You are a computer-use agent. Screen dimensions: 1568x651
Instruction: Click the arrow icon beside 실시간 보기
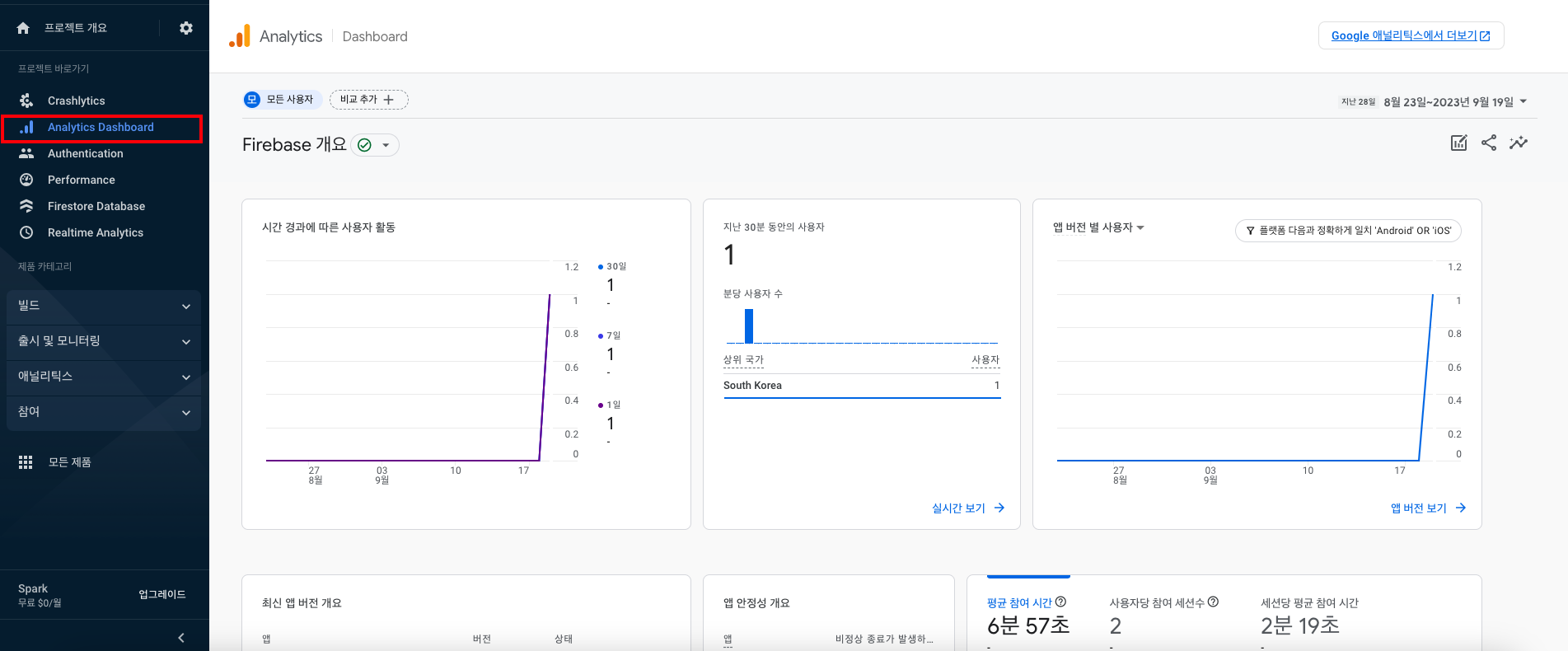(999, 508)
